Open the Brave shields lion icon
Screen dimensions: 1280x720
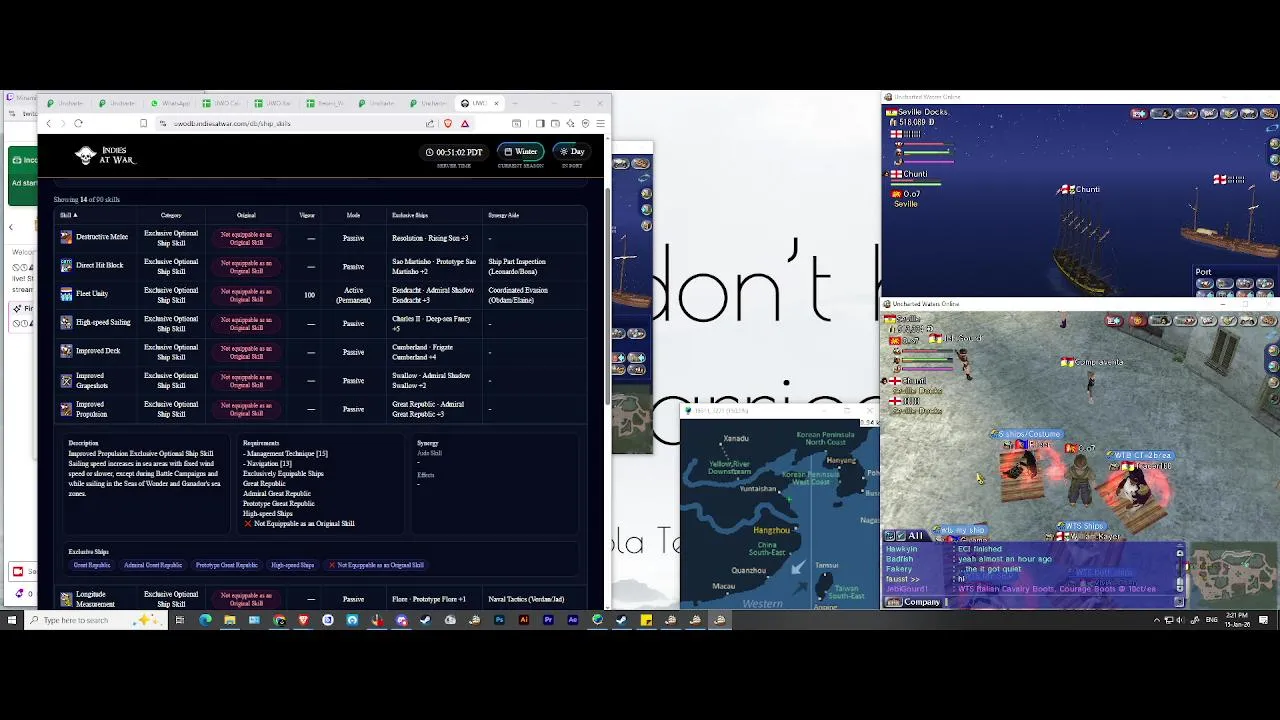(x=447, y=123)
